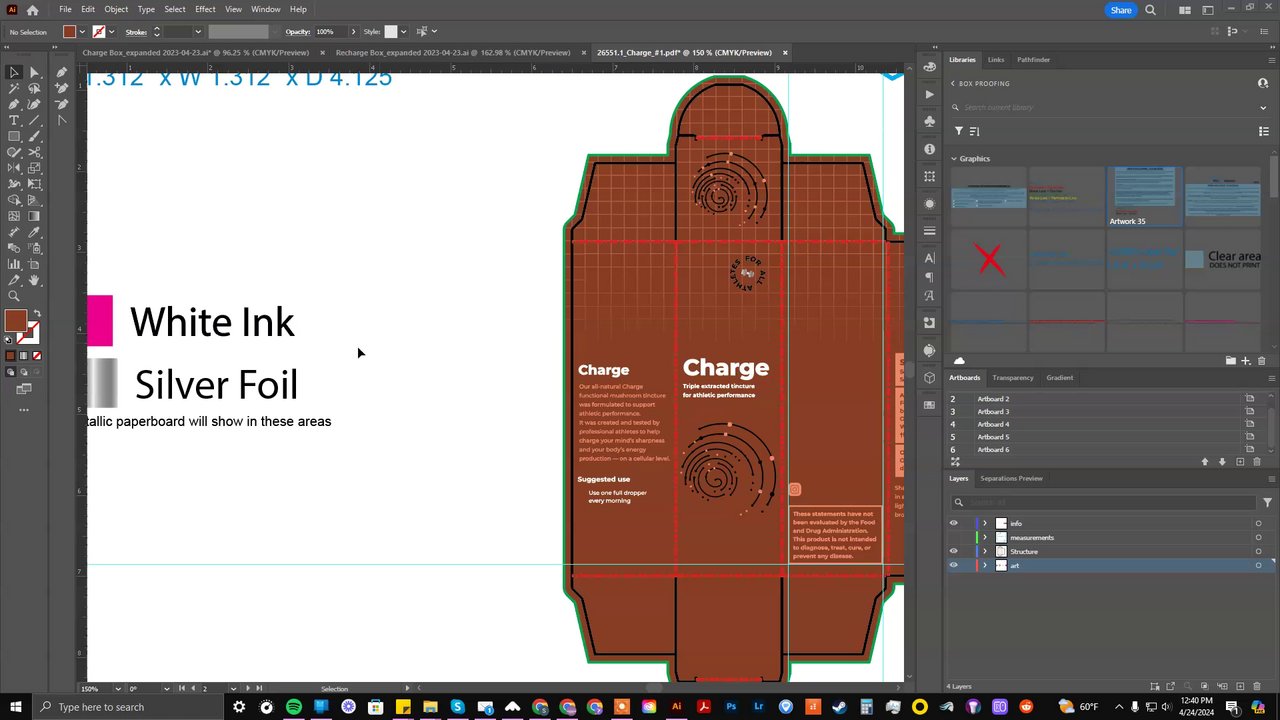Show the measurements layer

coord(953,538)
